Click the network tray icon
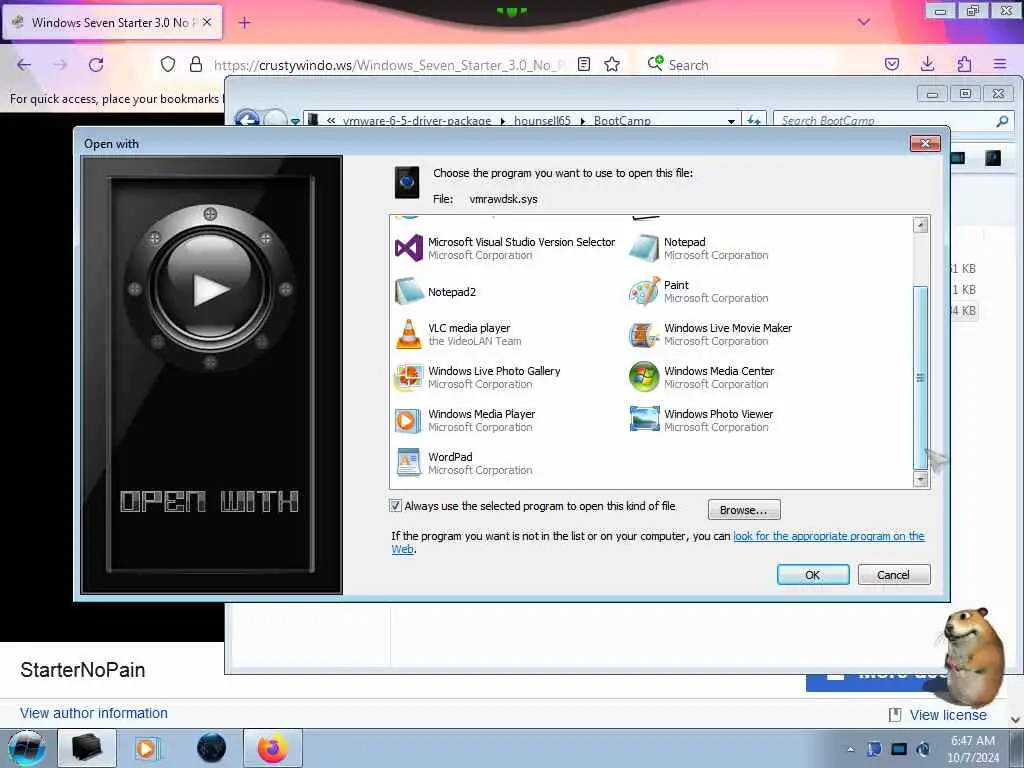 tap(899, 749)
